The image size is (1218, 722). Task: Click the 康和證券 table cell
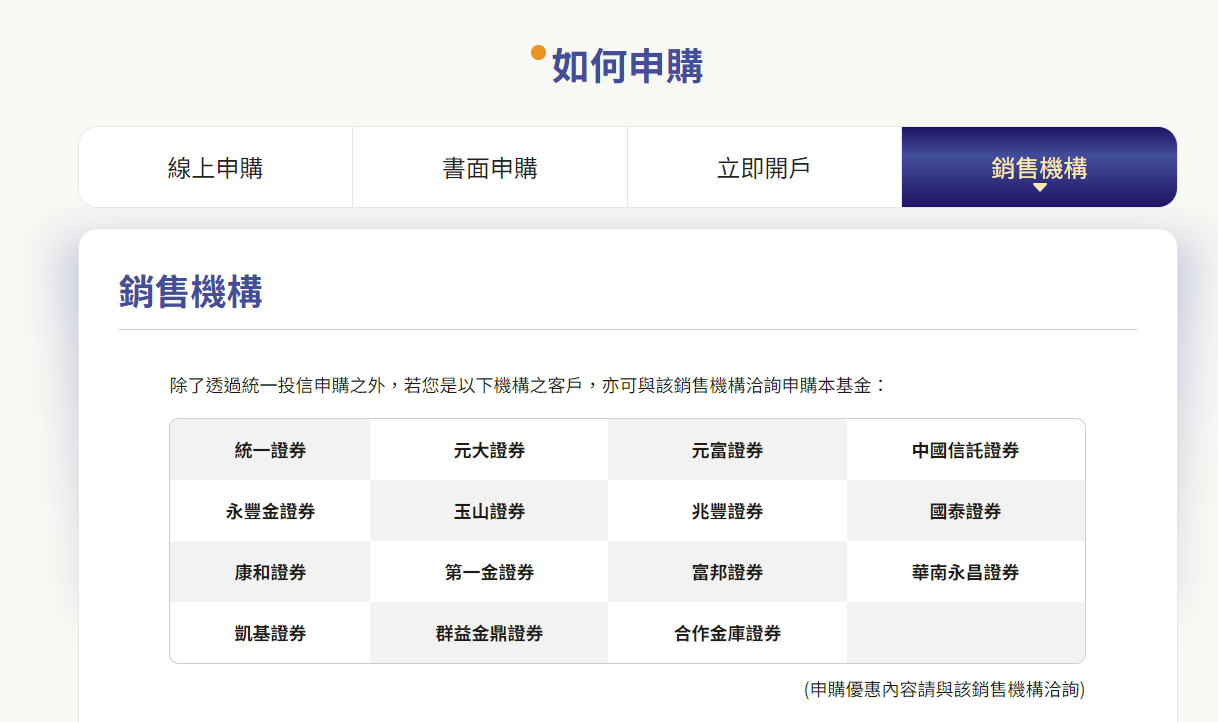click(270, 572)
